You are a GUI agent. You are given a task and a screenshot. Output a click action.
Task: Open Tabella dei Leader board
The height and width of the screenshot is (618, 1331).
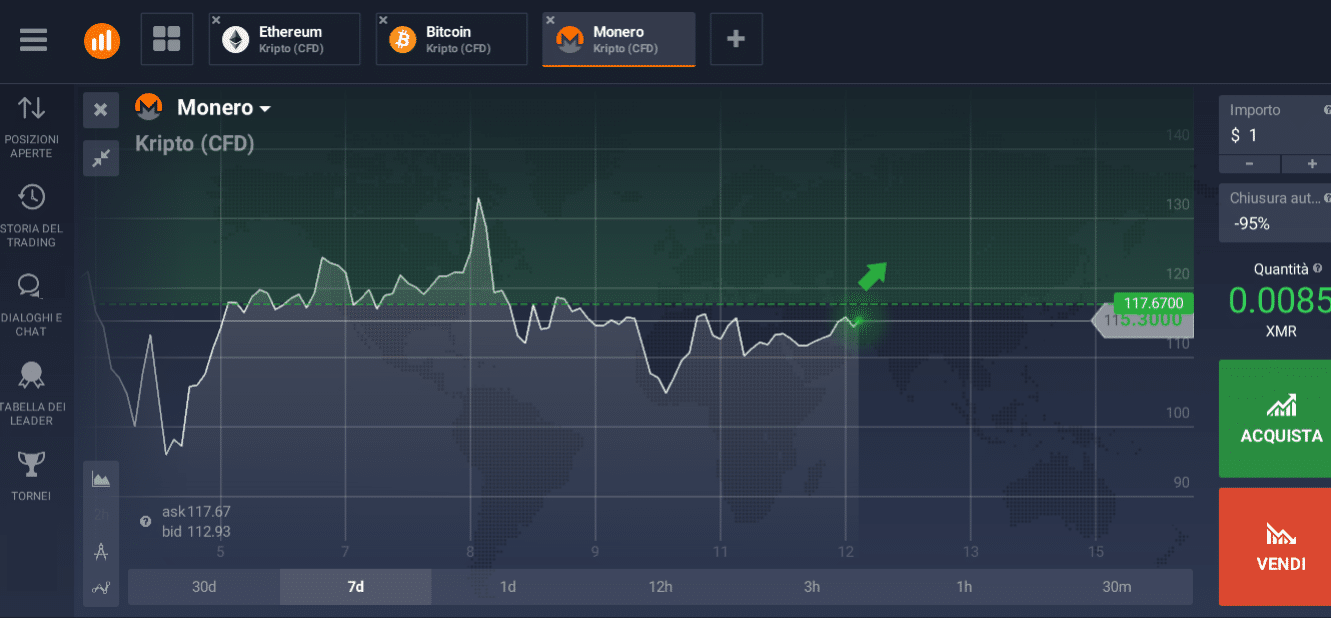click(32, 392)
